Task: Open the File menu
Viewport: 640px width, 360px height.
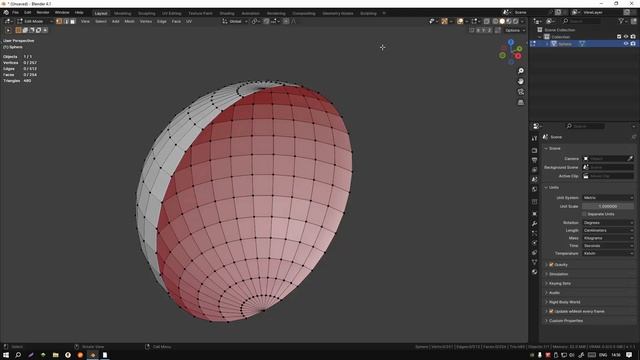Action: (16, 13)
